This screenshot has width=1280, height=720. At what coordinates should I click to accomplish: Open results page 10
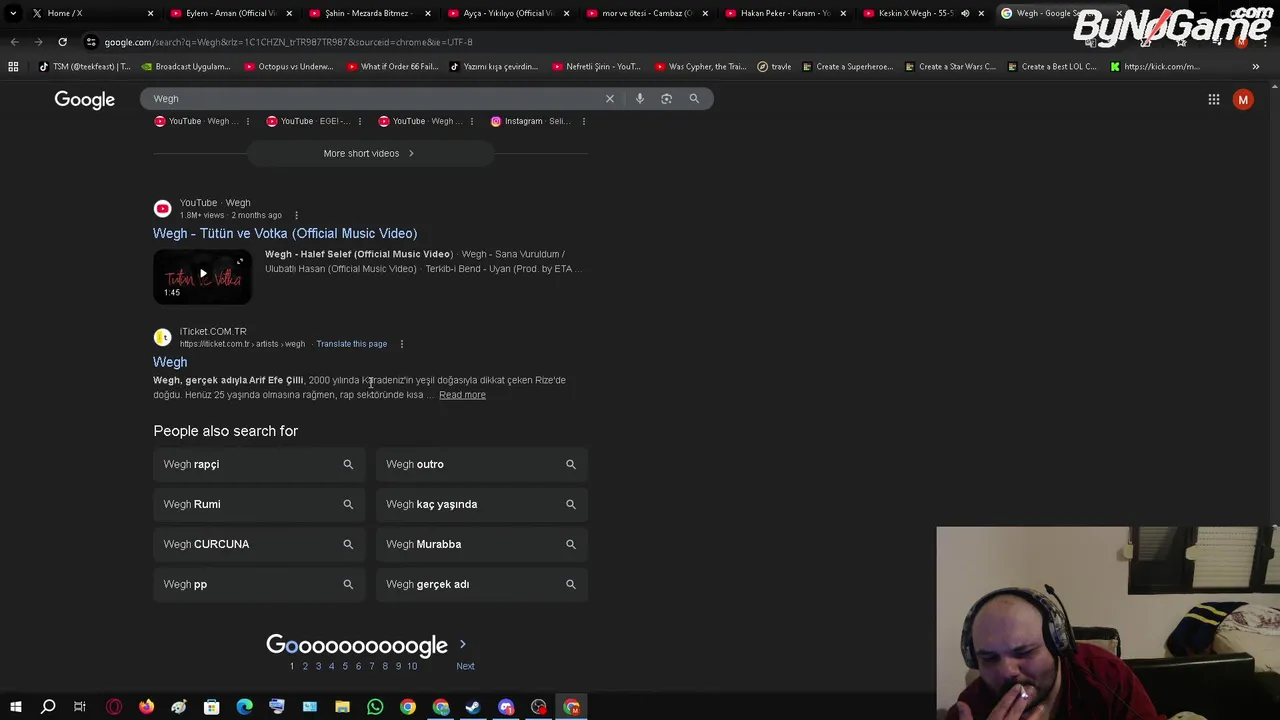(412, 666)
